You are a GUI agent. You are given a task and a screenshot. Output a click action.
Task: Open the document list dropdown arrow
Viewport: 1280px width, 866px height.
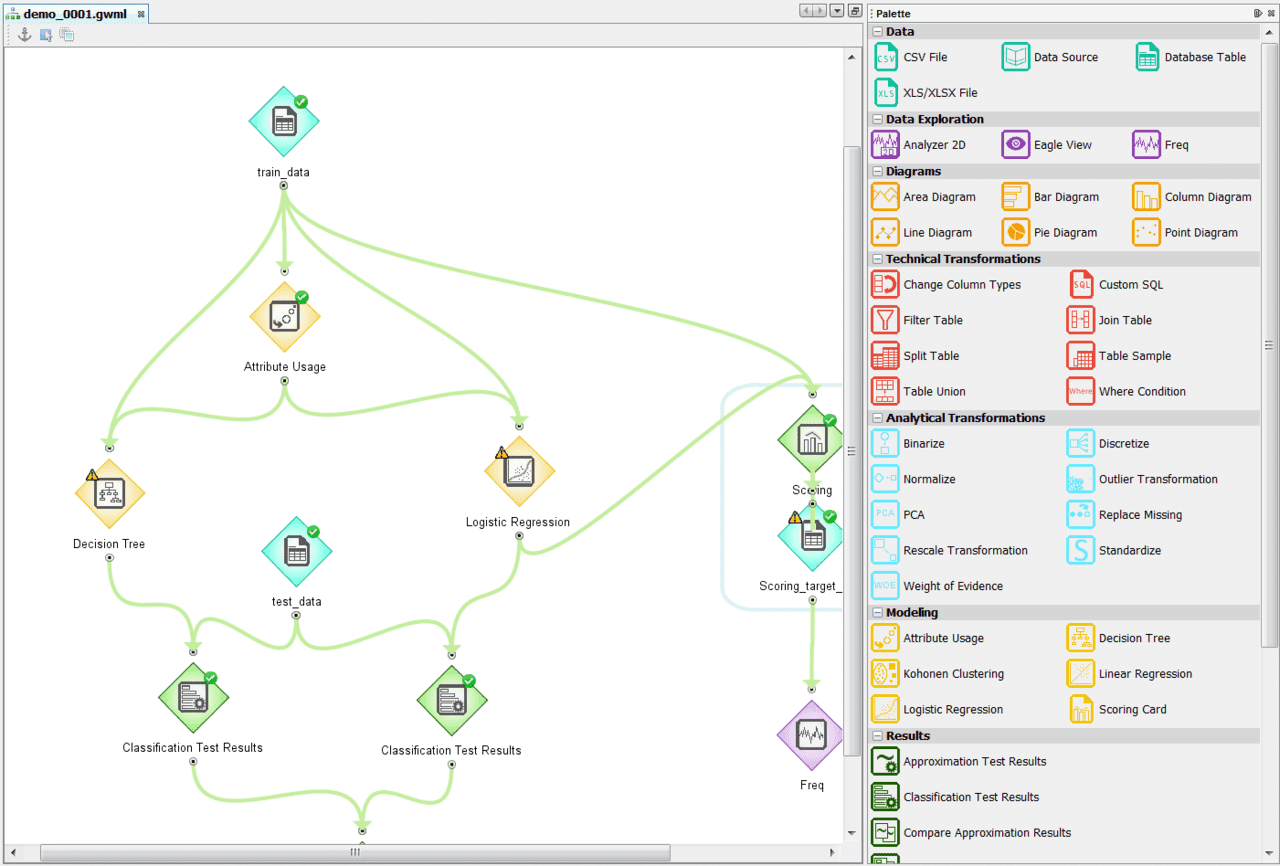(x=837, y=11)
